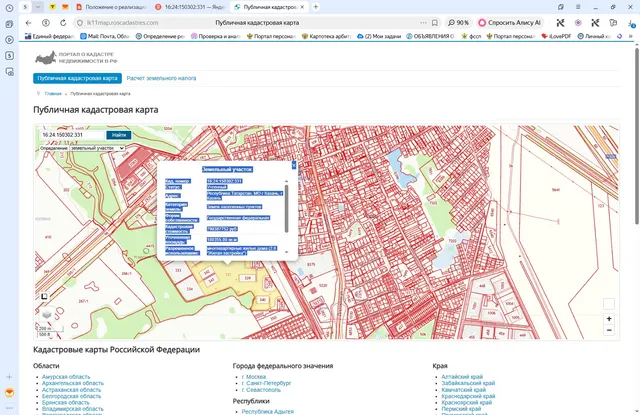Click the 90% zoom indicator
Viewport: 640px width, 415px height.
tap(459, 23)
